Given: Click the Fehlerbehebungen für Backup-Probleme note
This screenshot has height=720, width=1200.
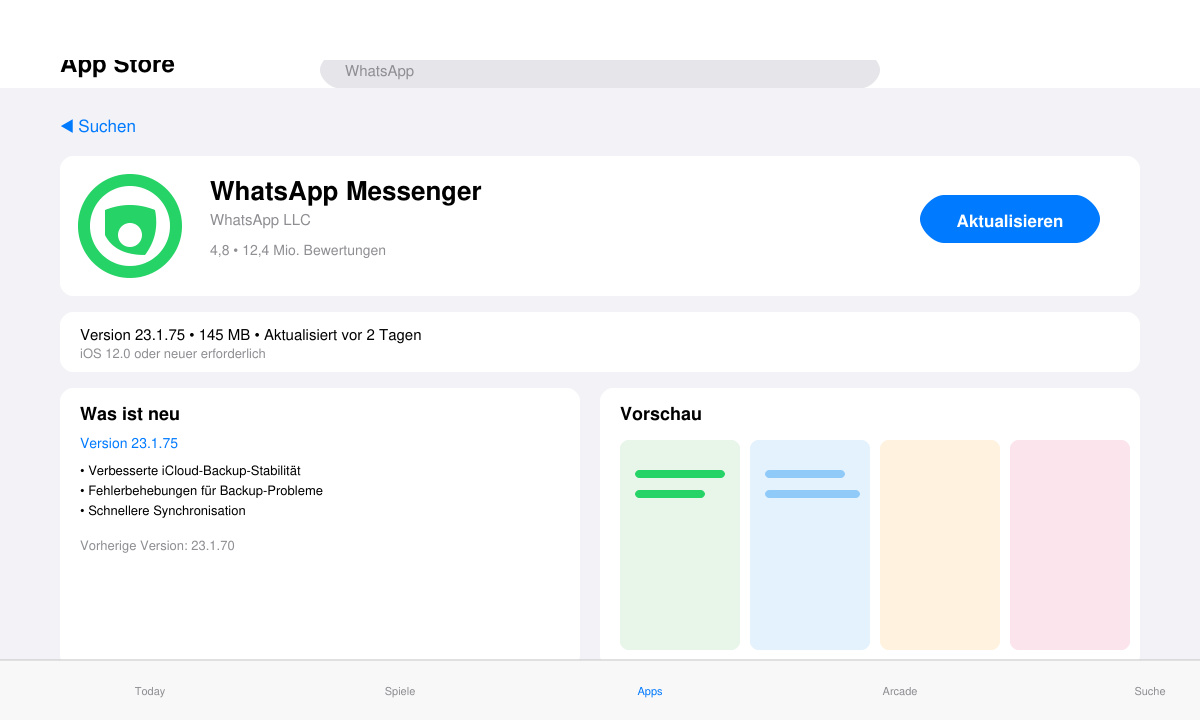Looking at the screenshot, I should 201,491.
